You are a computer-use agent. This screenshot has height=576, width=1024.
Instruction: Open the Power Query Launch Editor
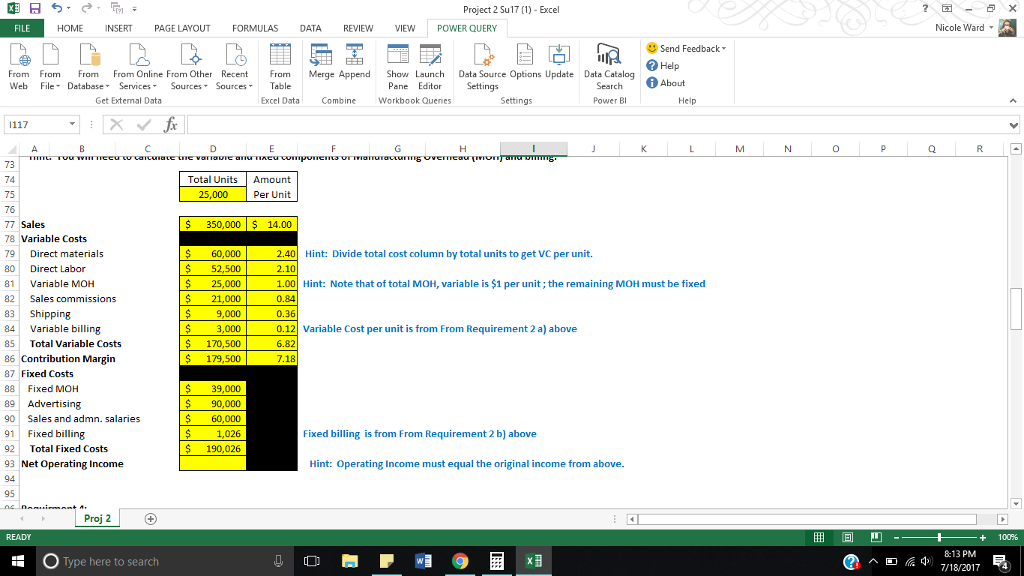[430, 65]
